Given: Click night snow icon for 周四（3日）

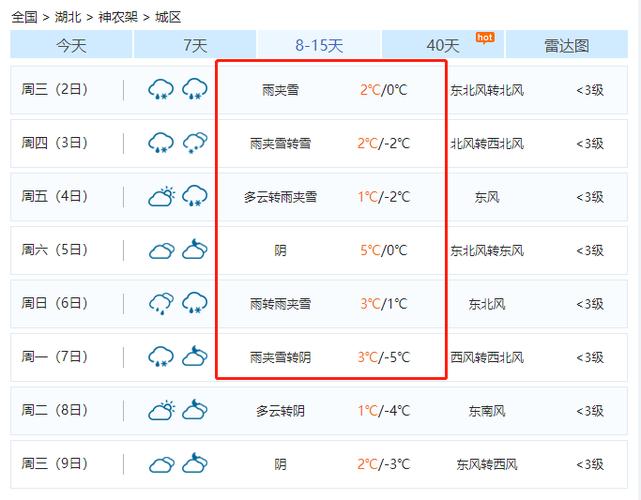Looking at the screenshot, I should click(195, 143).
